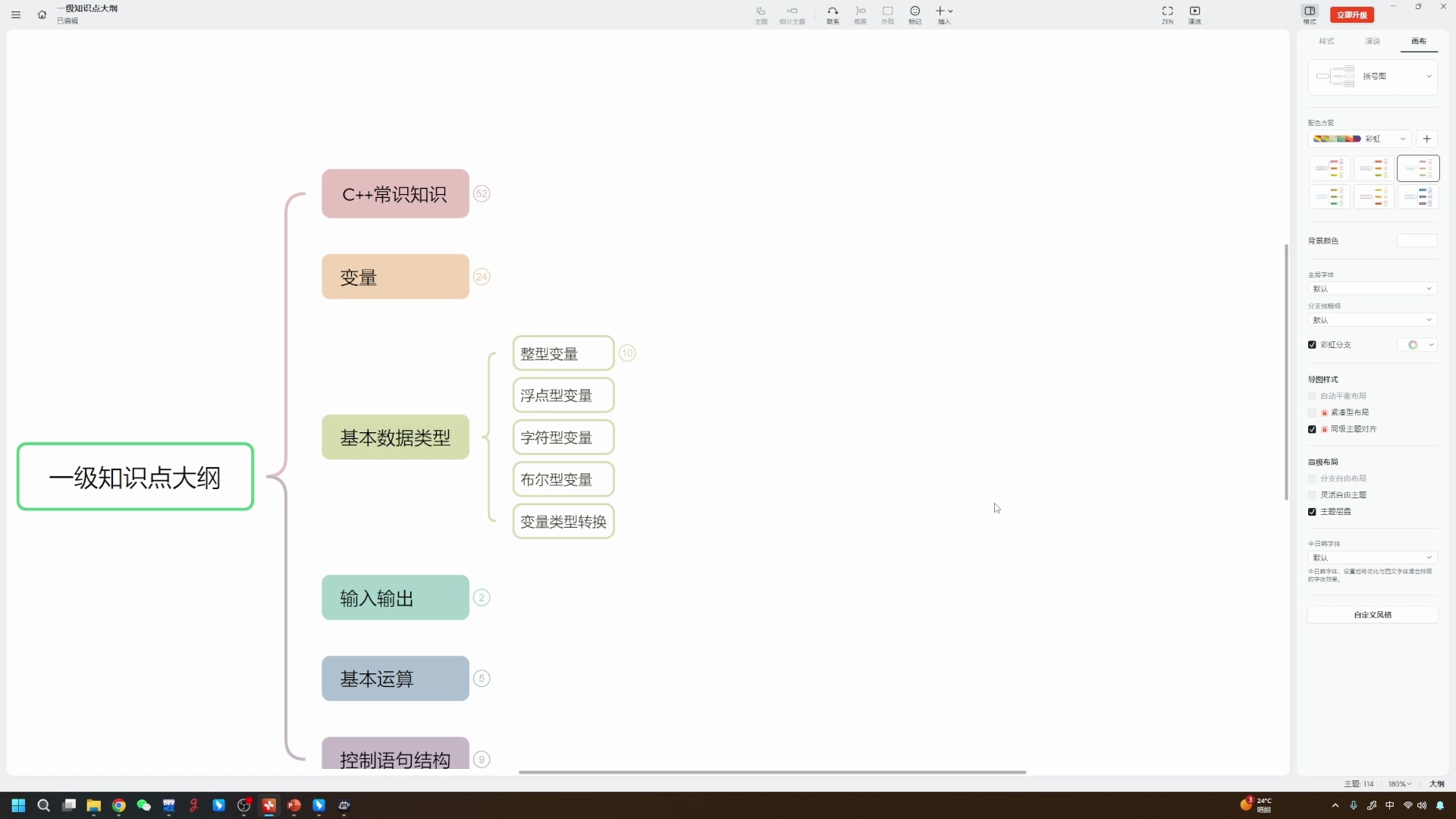1456x819 pixels.
Task: Open 自定义风格 custom style settings
Action: pos(1373,615)
